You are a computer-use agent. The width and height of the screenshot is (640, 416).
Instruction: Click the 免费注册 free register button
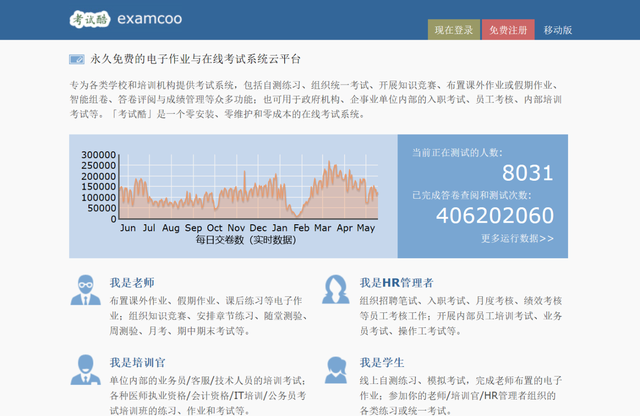pyautogui.click(x=508, y=30)
